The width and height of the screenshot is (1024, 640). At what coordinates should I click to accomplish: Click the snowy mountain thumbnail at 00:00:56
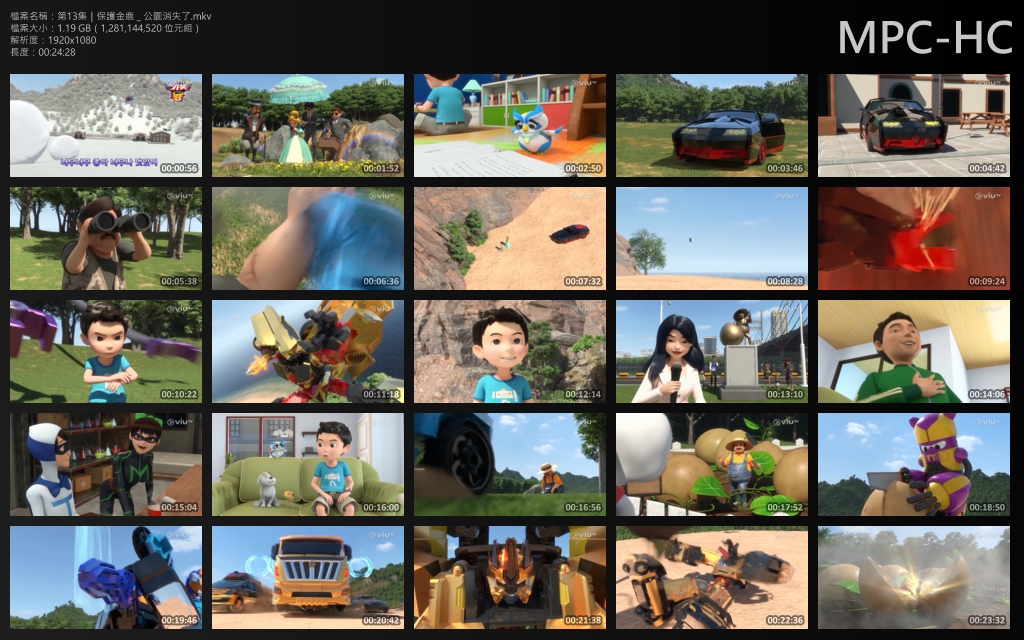click(106, 125)
